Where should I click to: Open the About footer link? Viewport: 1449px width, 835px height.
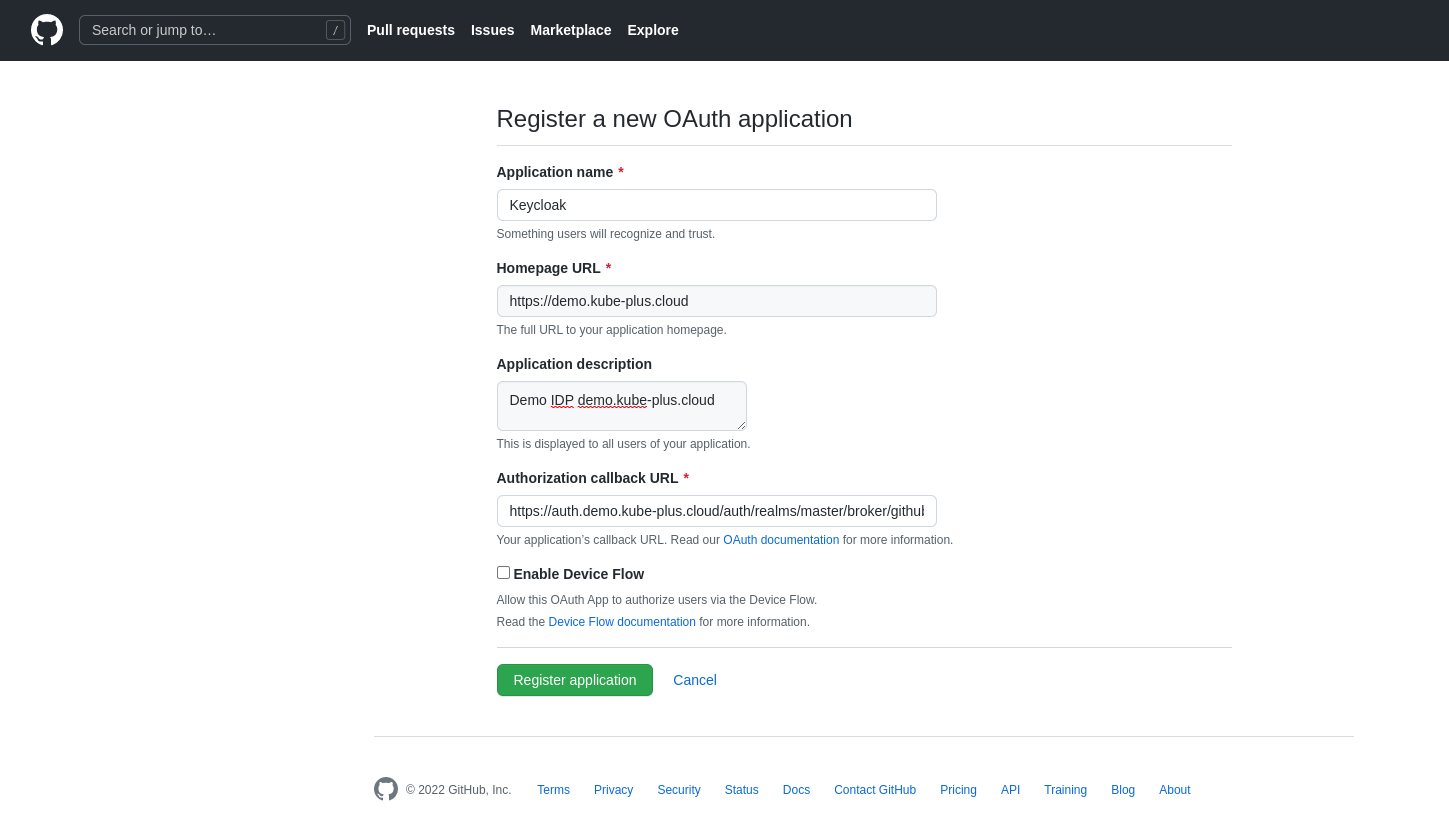pos(1175,790)
